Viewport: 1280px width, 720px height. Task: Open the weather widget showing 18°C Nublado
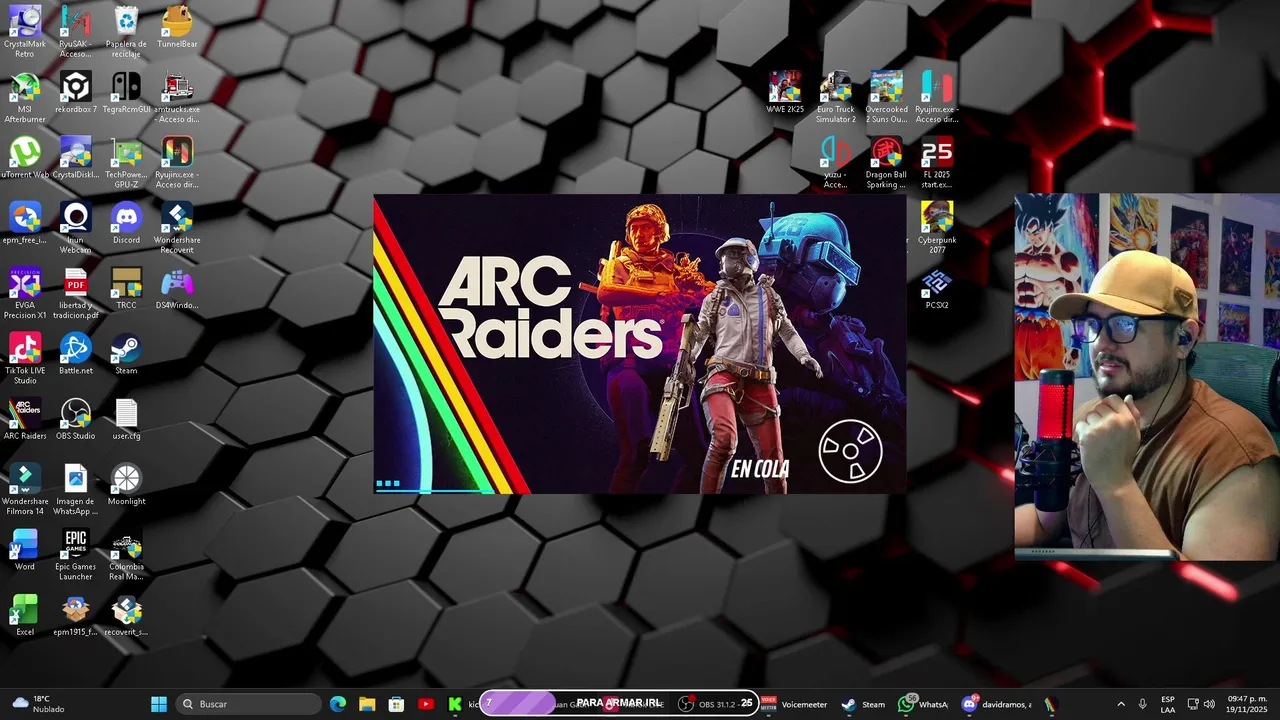point(38,704)
